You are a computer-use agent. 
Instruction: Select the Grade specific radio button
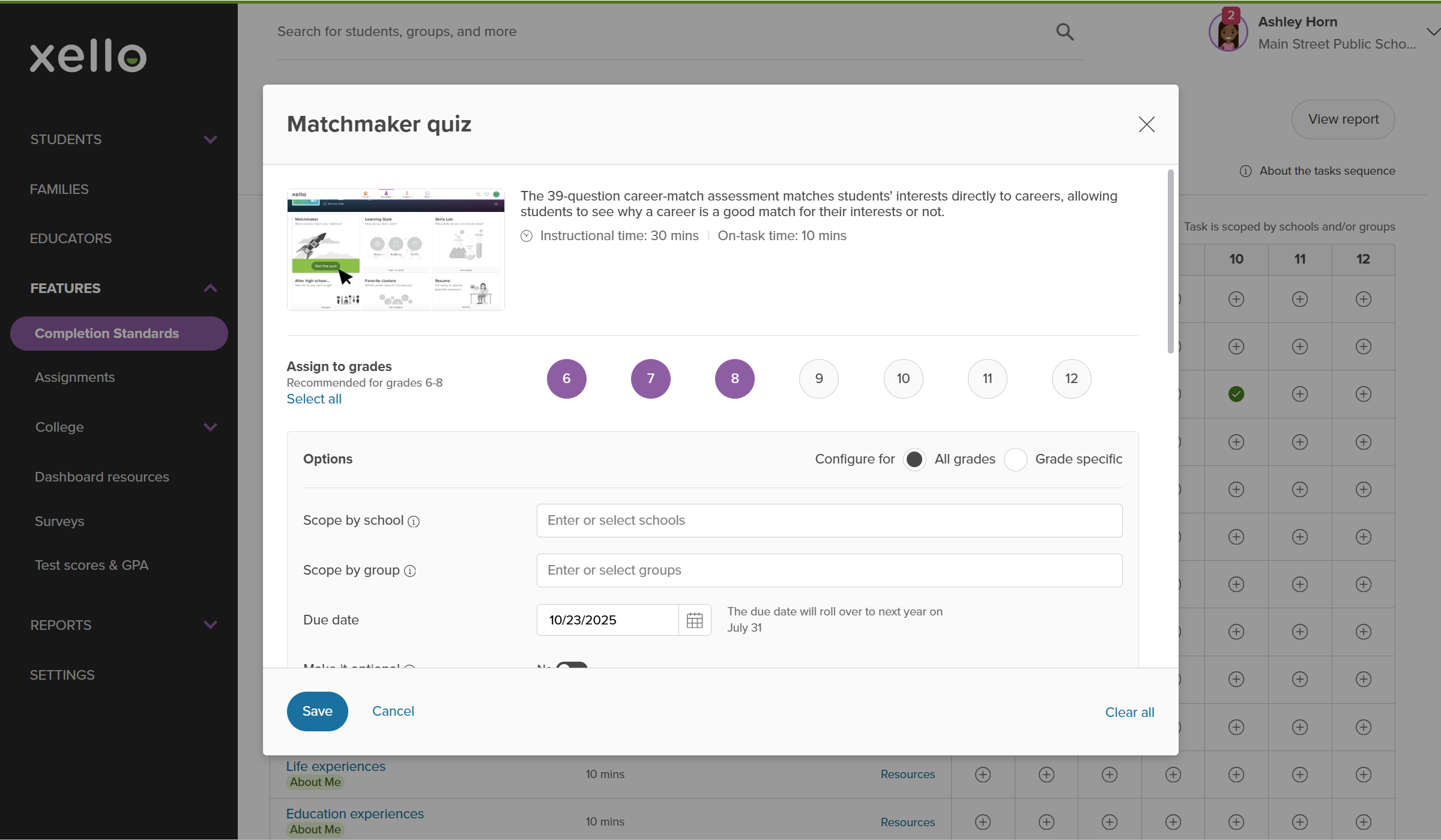pyautogui.click(x=1015, y=459)
